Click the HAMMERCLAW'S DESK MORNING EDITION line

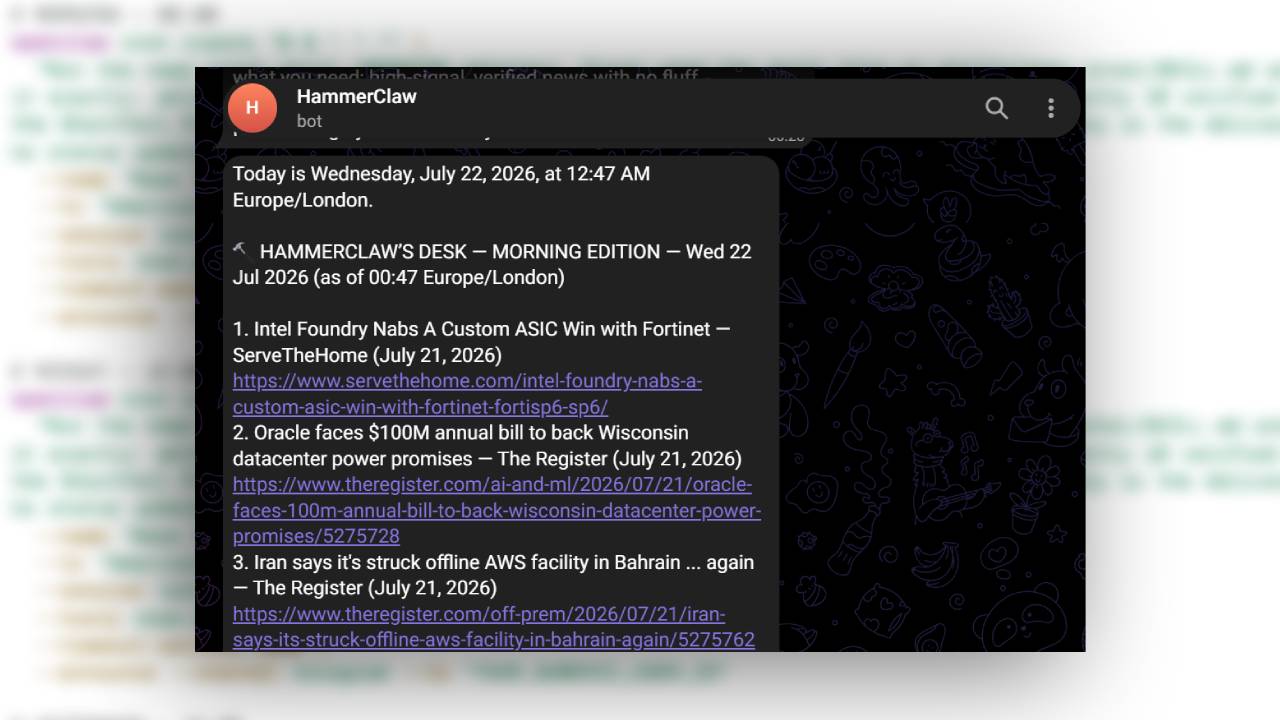coord(491,264)
